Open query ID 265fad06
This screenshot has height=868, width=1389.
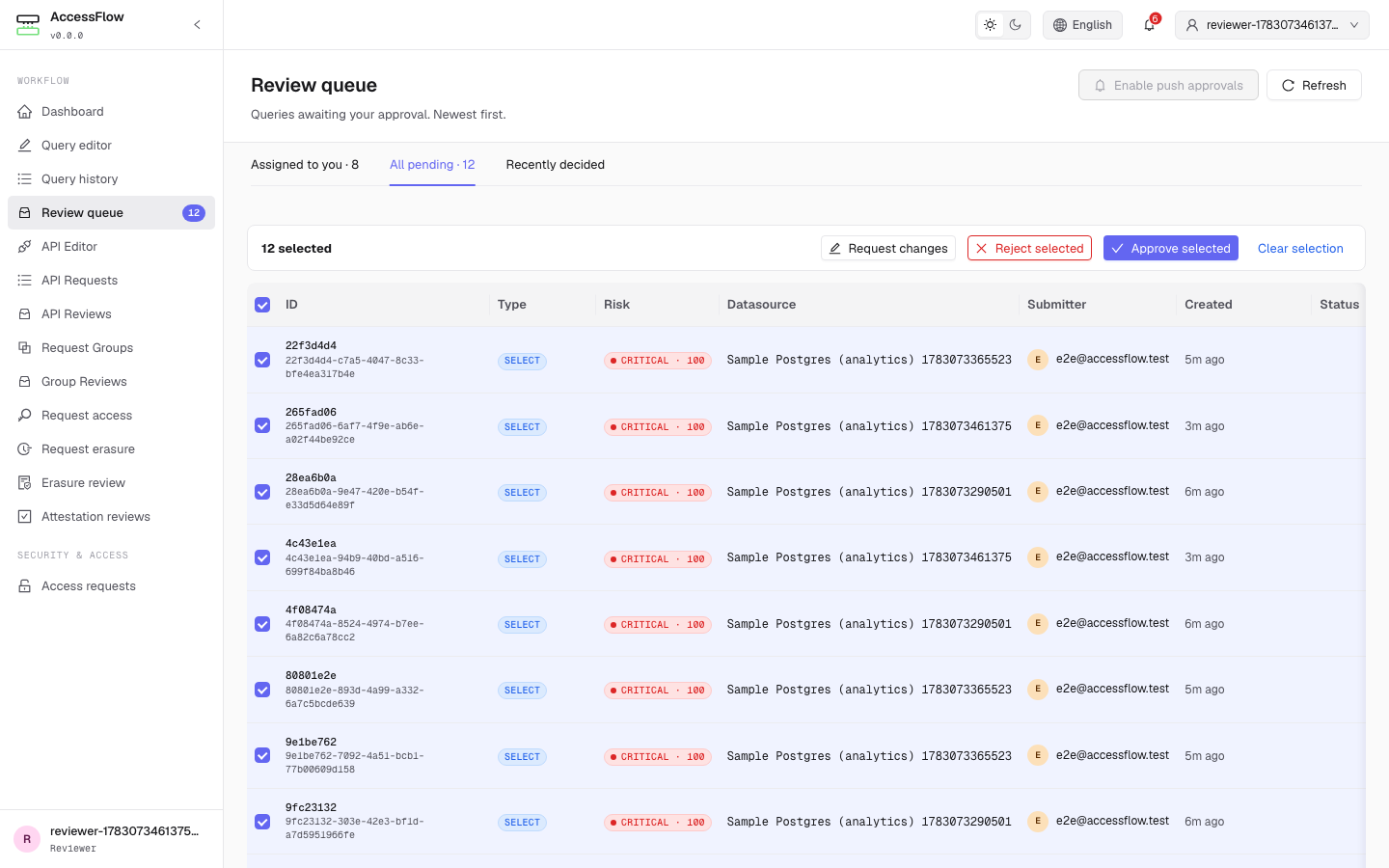tap(311, 412)
